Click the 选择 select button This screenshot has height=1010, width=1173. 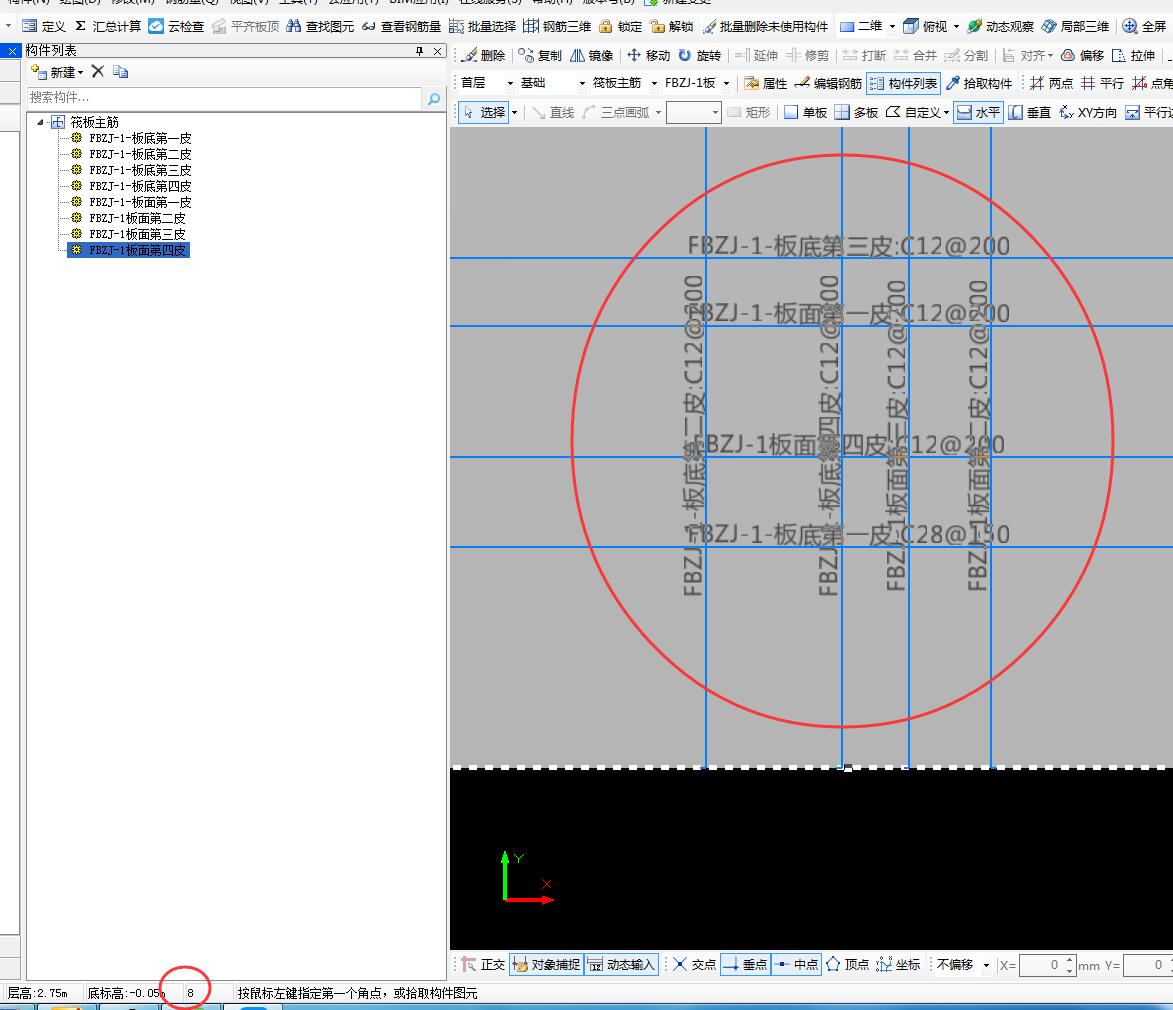tap(483, 112)
